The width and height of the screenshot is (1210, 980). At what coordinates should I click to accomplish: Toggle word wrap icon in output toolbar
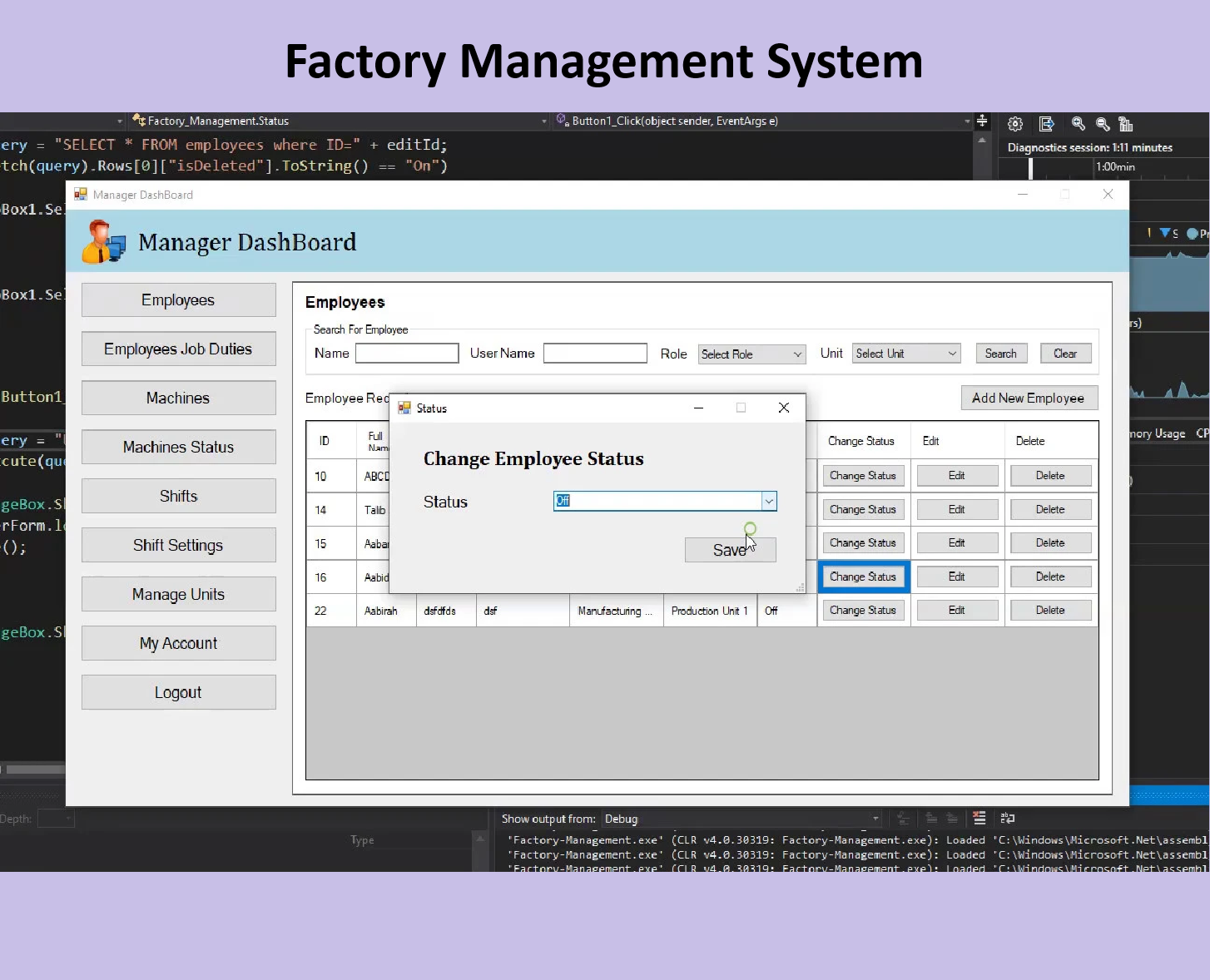(1007, 819)
